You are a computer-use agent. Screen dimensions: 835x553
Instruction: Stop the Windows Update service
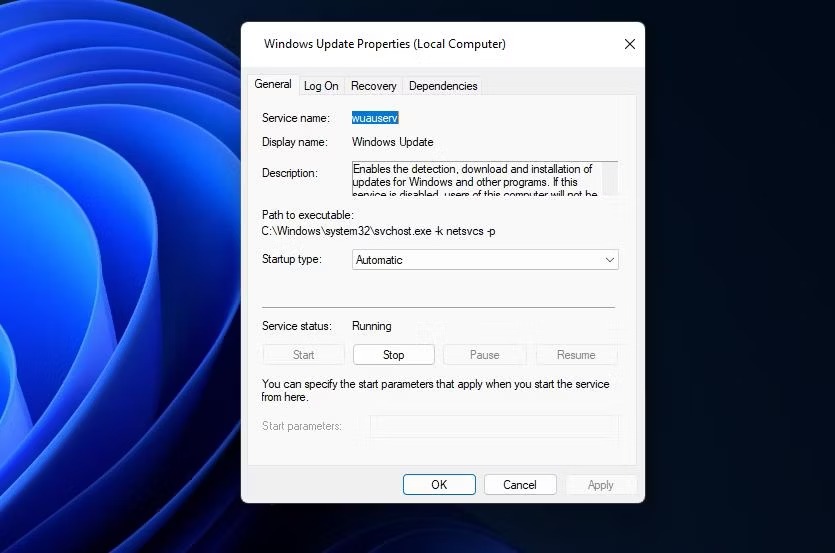394,355
